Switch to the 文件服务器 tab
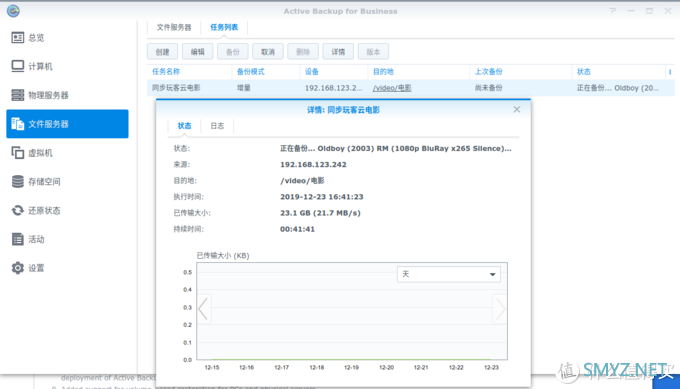Image resolution: width=680 pixels, height=389 pixels. click(174, 27)
